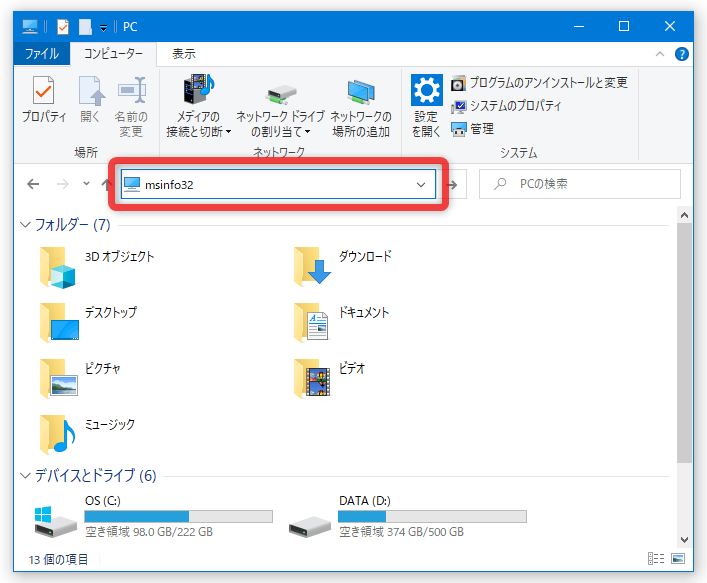The image size is (707, 583).
Task: Click the 開く (Open) ribbon icon
Action: tap(90, 99)
